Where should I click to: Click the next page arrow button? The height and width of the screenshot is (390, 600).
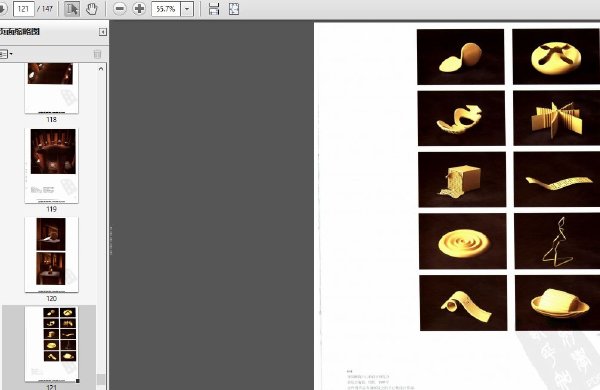pyautogui.click(x=3, y=9)
